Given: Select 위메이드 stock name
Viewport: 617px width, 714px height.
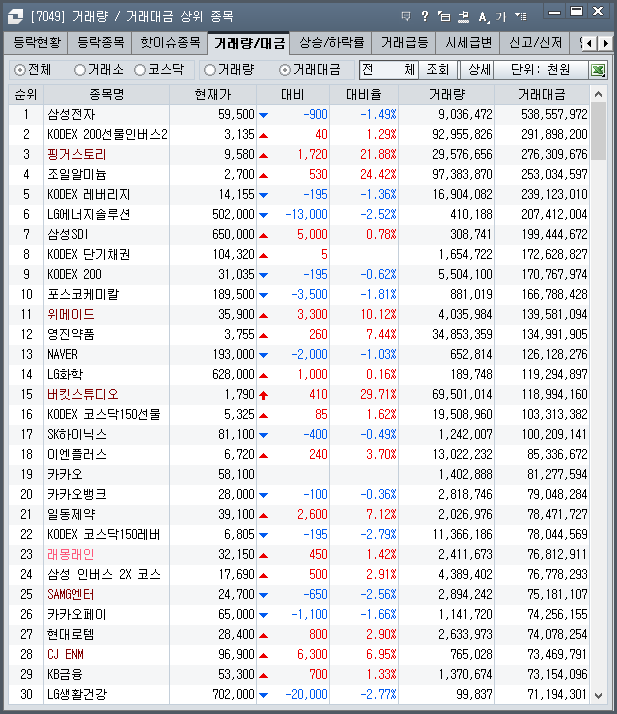Looking at the screenshot, I should coord(71,315).
